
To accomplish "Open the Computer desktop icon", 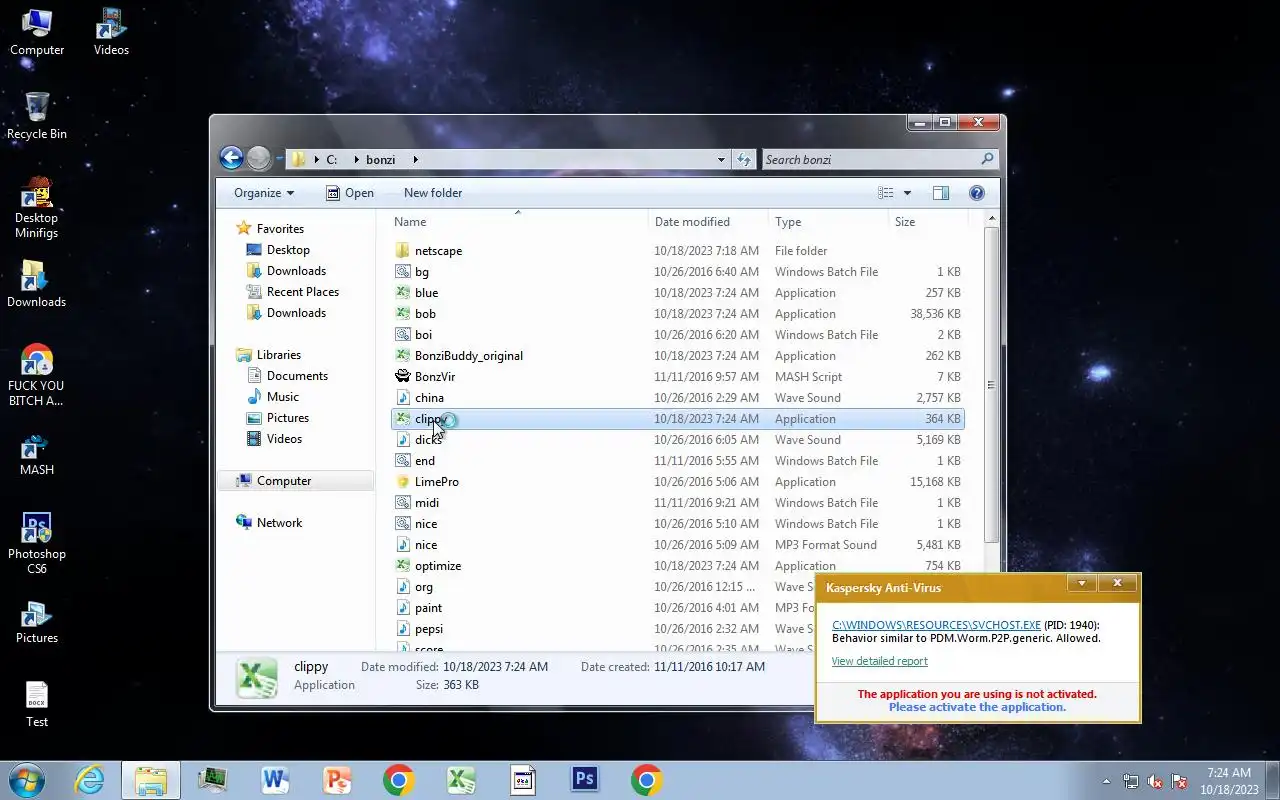I will click(x=37, y=32).
